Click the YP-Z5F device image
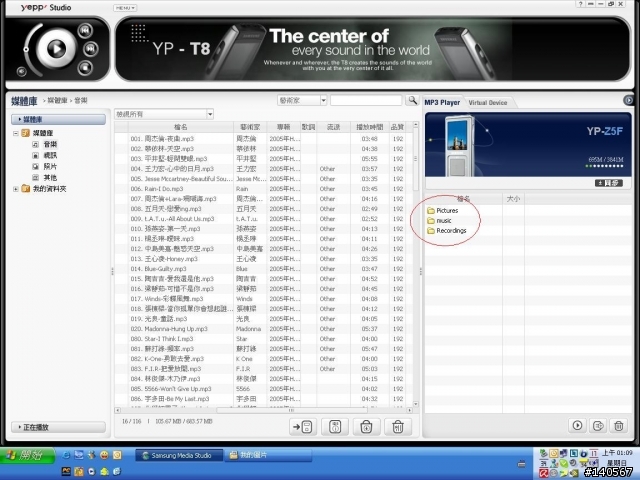 tap(460, 146)
